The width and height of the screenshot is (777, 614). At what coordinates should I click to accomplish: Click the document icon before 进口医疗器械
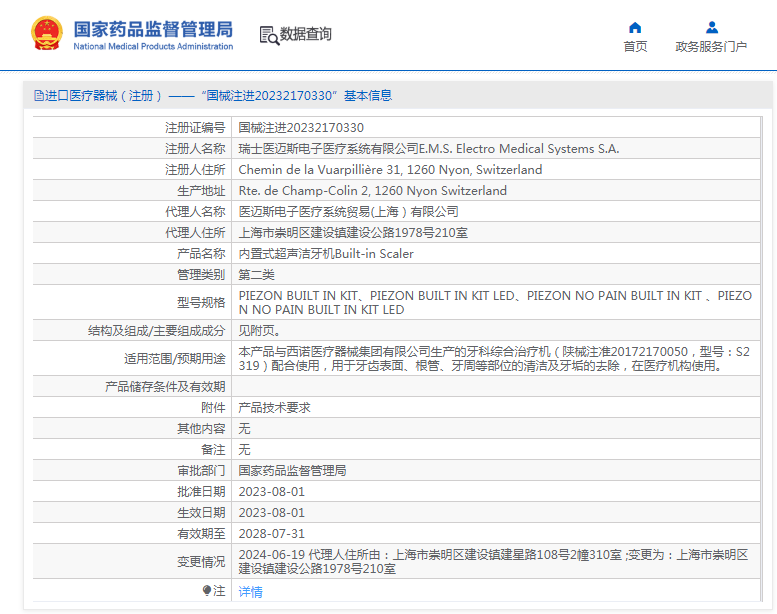click(38, 96)
